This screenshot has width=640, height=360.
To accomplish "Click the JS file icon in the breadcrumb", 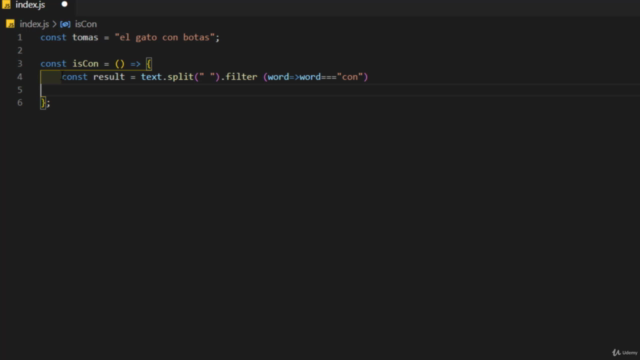I will point(11,24).
